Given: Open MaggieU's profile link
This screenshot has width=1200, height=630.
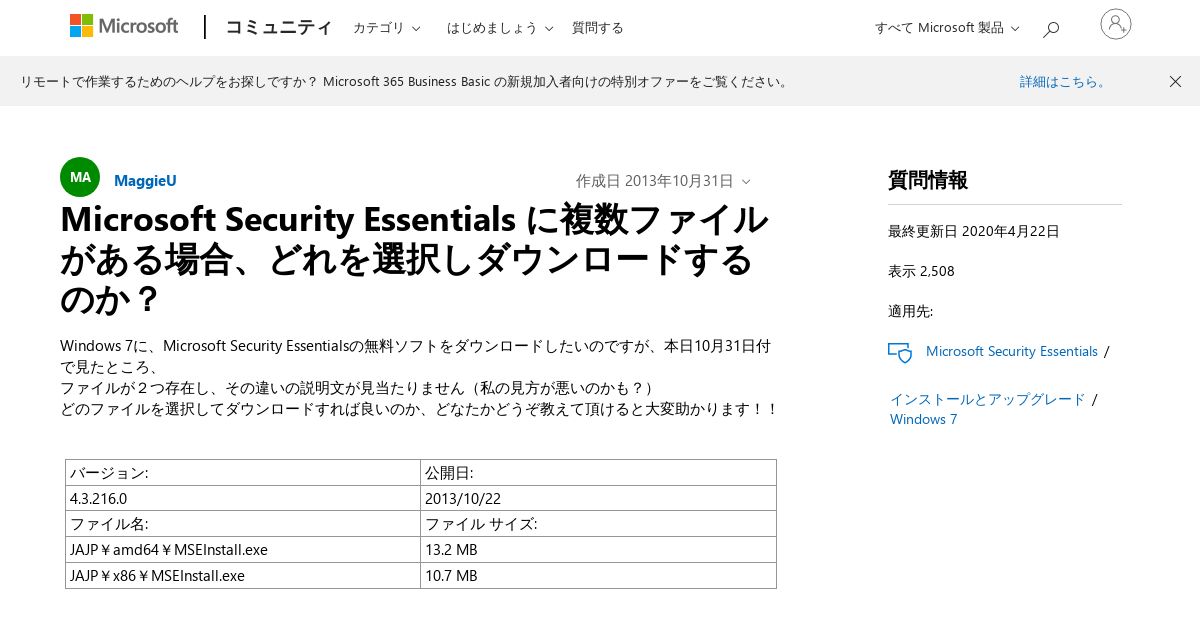Looking at the screenshot, I should pos(145,181).
